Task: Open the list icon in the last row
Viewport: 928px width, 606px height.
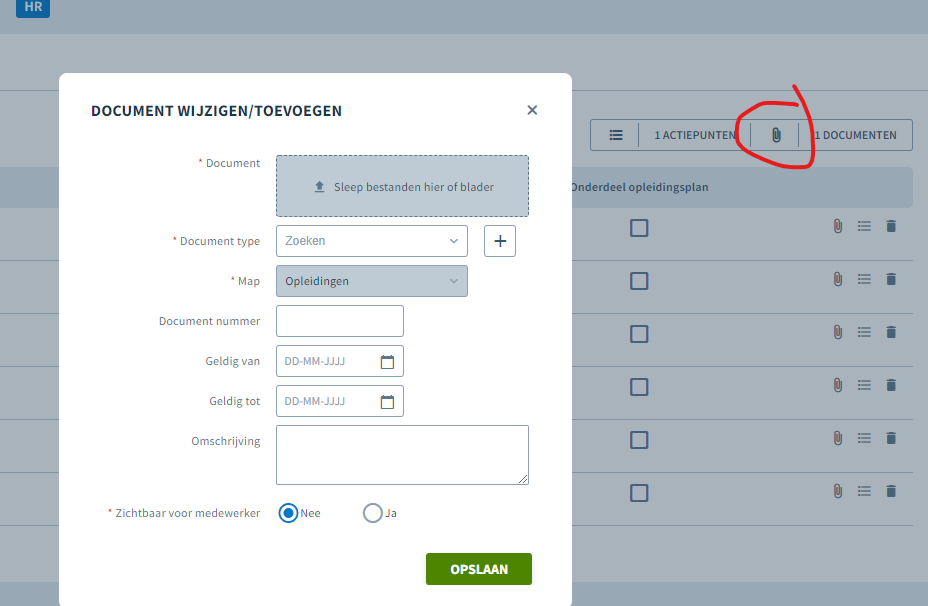Action: point(864,491)
